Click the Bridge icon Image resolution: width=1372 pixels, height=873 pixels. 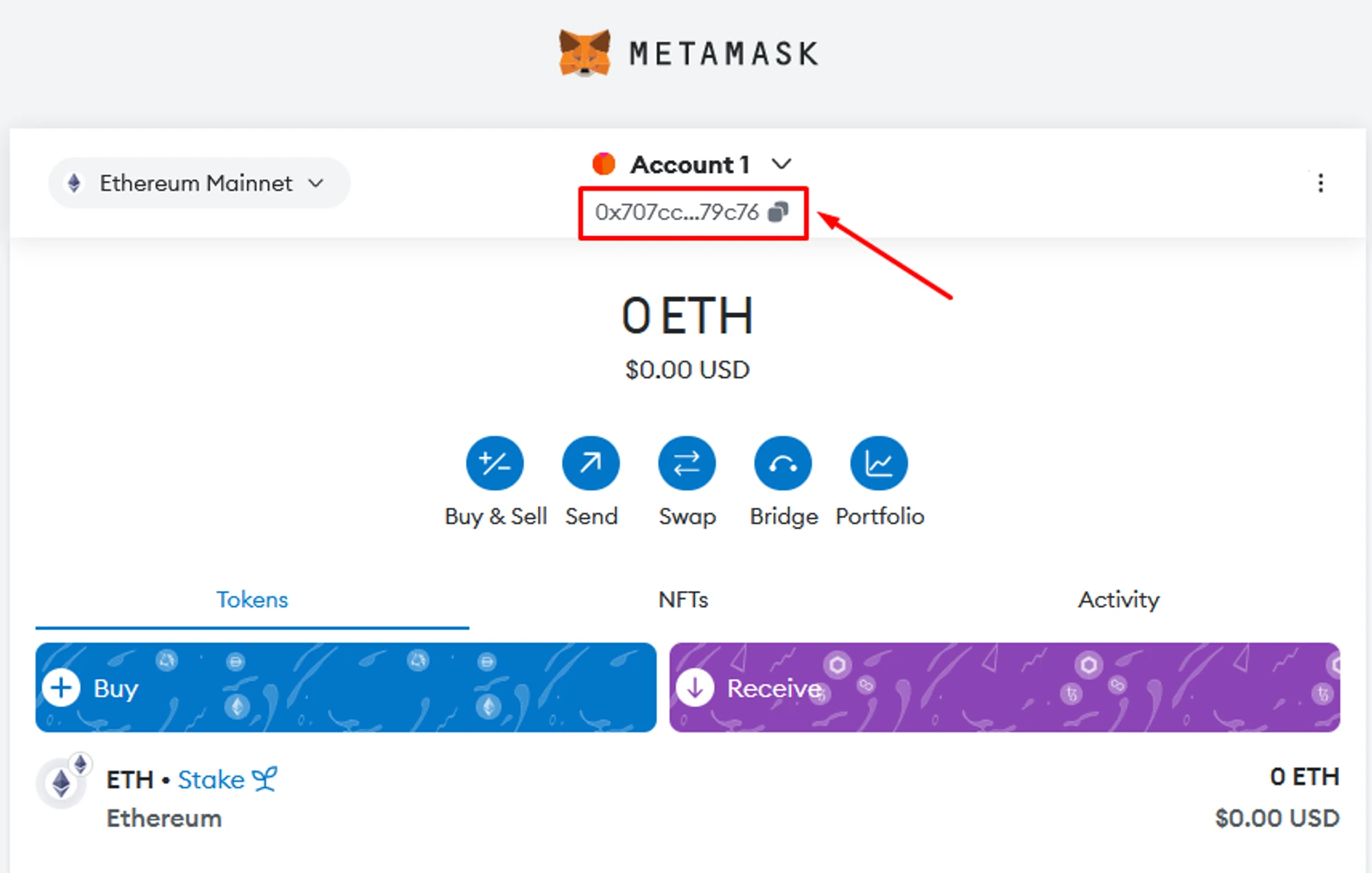click(783, 463)
